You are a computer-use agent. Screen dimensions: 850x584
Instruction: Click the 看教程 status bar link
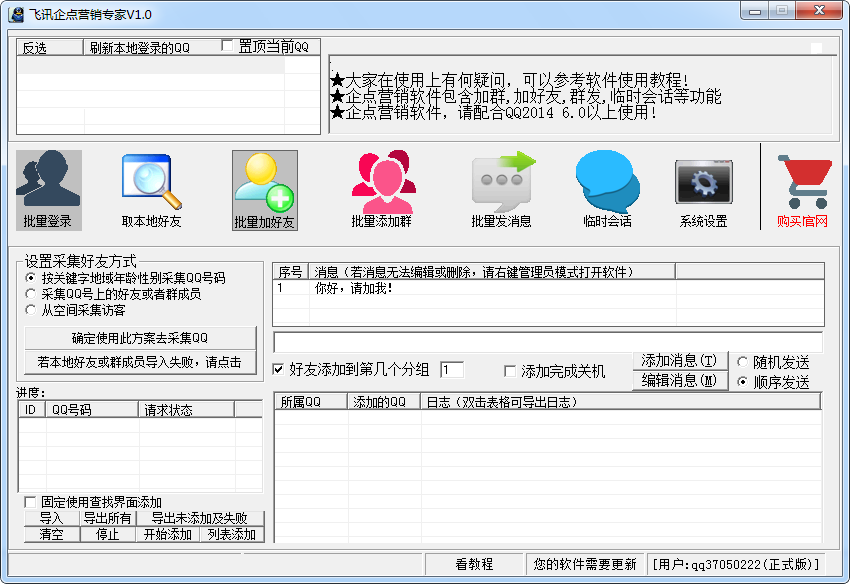tap(474, 564)
